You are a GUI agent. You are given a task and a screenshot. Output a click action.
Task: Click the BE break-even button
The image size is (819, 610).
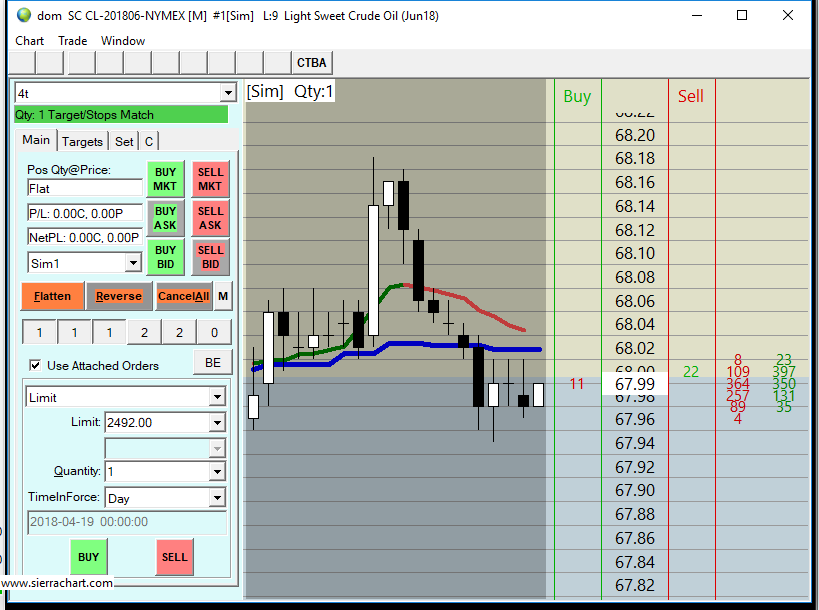click(213, 362)
